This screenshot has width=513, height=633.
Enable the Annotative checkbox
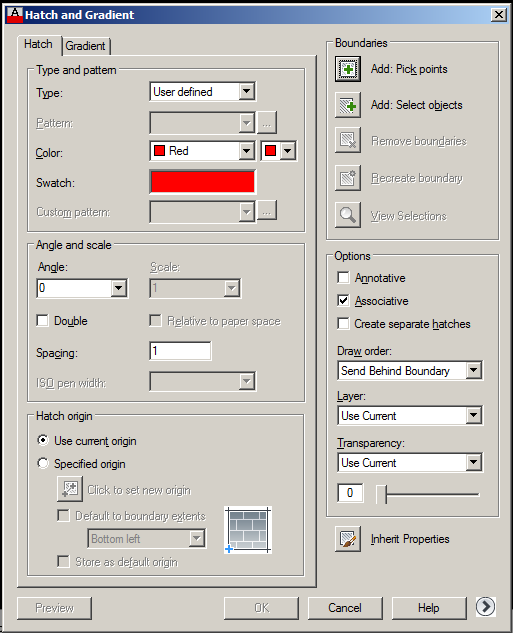(x=343, y=278)
